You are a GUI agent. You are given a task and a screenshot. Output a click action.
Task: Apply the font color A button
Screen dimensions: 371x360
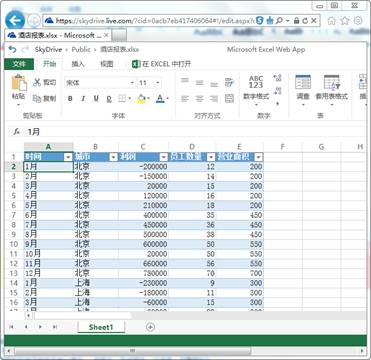[160, 99]
